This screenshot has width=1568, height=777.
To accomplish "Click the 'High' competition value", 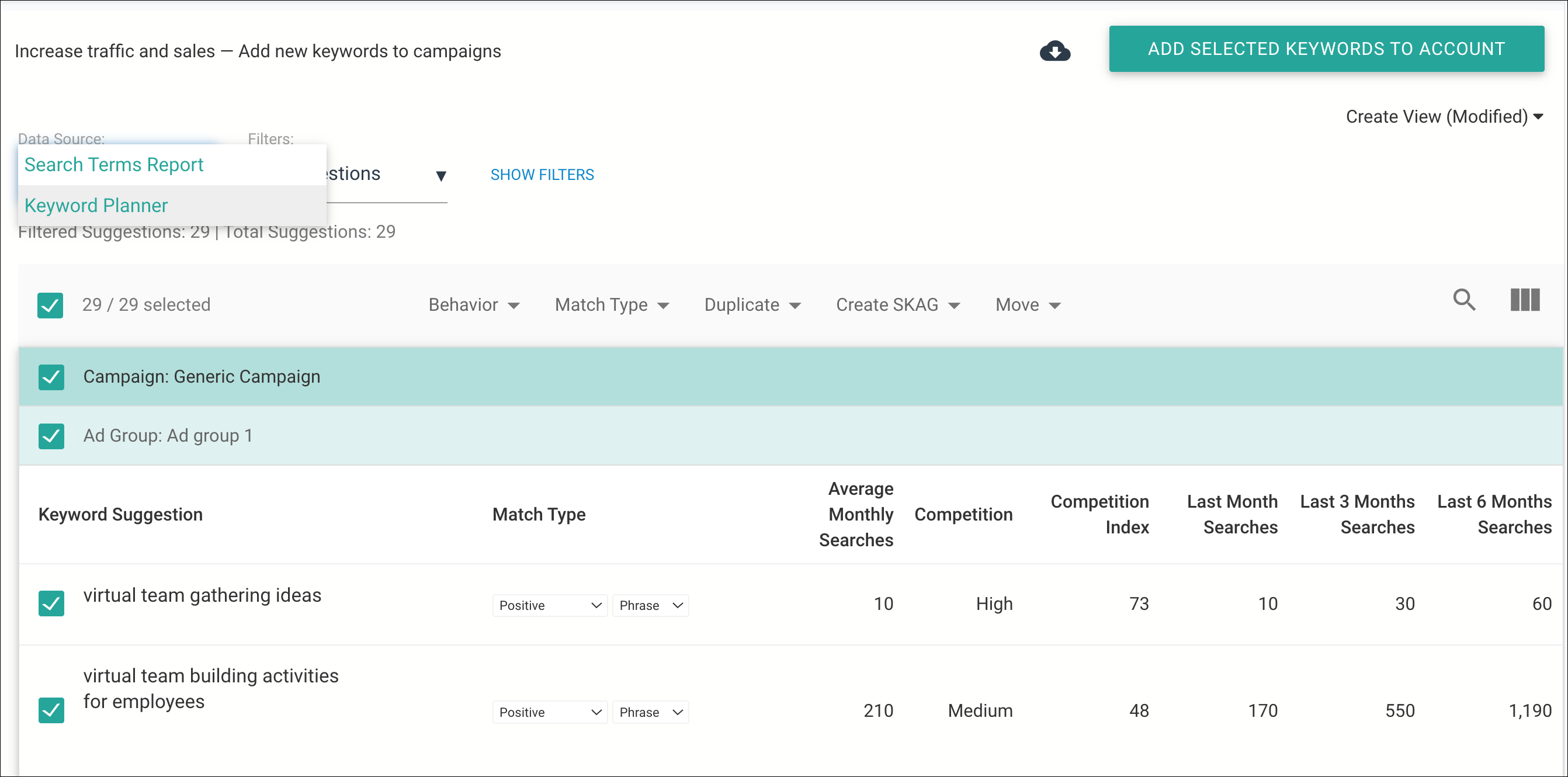I will [994, 604].
